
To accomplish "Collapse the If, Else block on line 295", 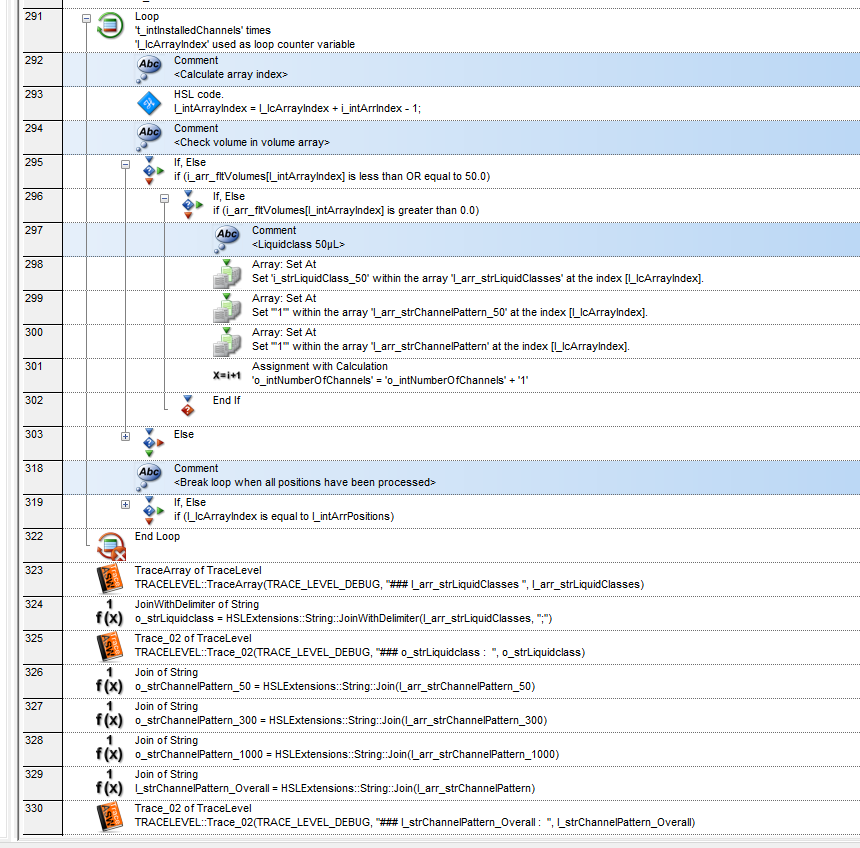I will pyautogui.click(x=125, y=163).
